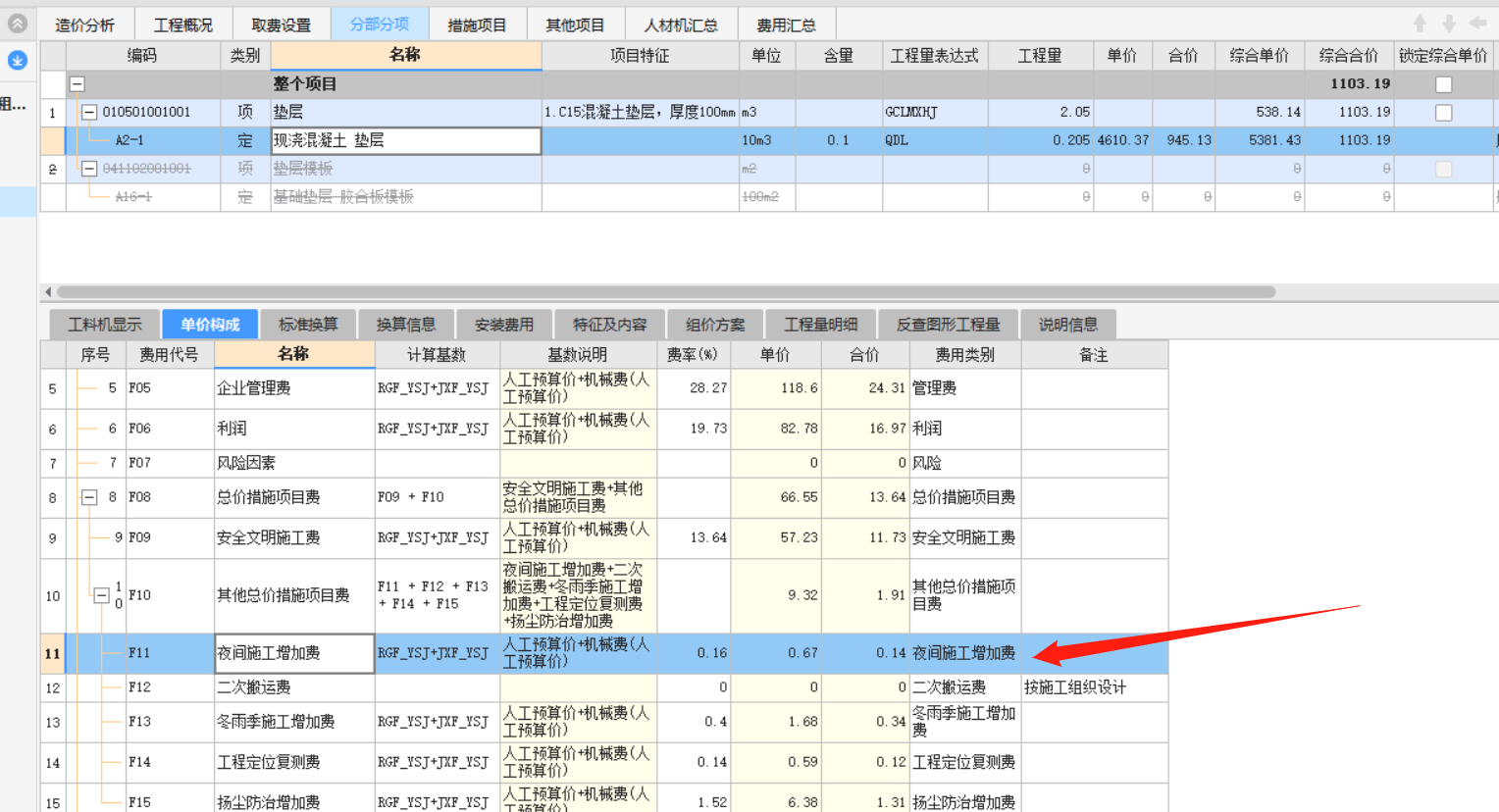Click the 工程定位复测费 name cell in F14 row
Viewport: 1499px width, 812px height.
pyautogui.click(x=294, y=762)
